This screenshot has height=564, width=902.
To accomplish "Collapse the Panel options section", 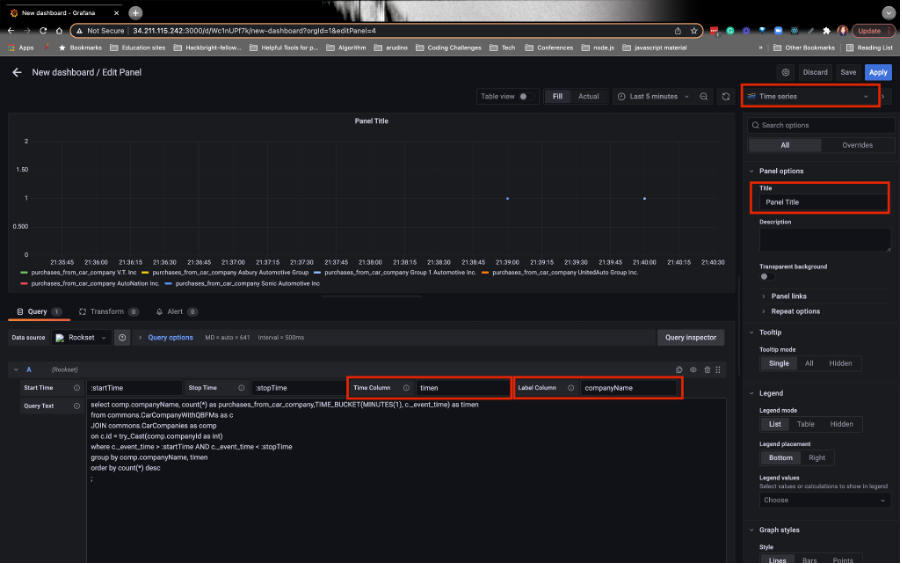I will tap(781, 172).
